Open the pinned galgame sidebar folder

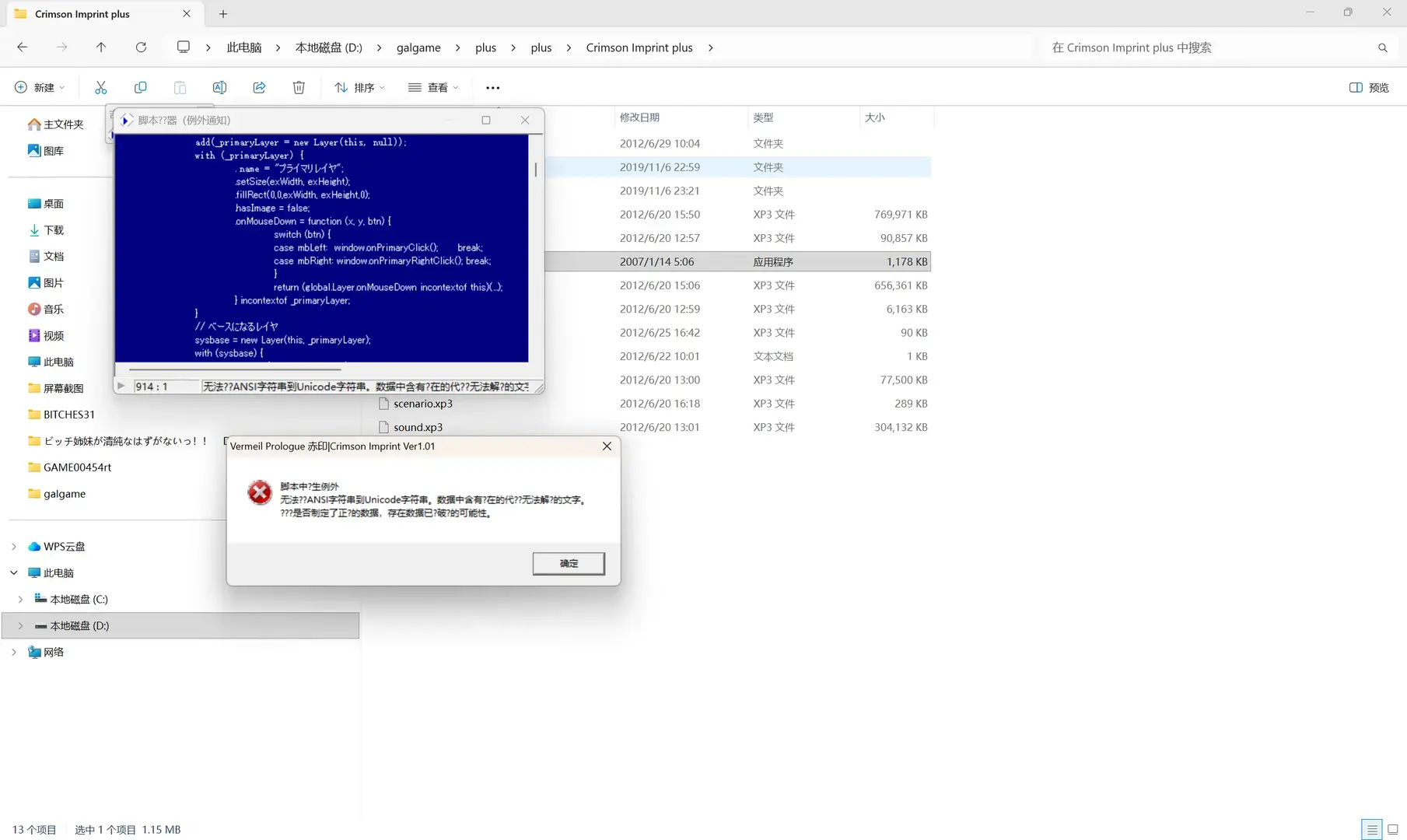point(57,494)
